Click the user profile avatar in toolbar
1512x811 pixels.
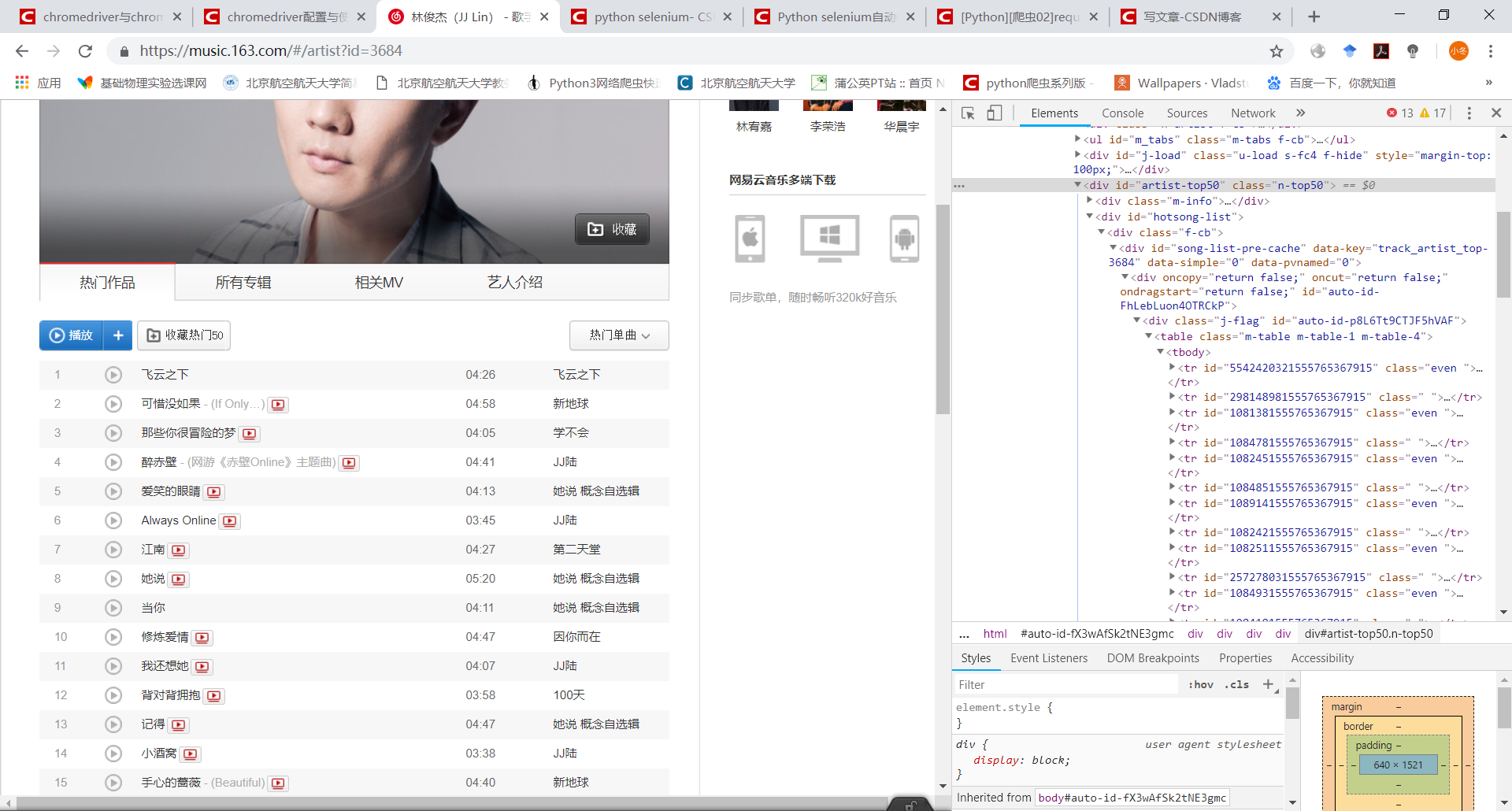click(1458, 51)
